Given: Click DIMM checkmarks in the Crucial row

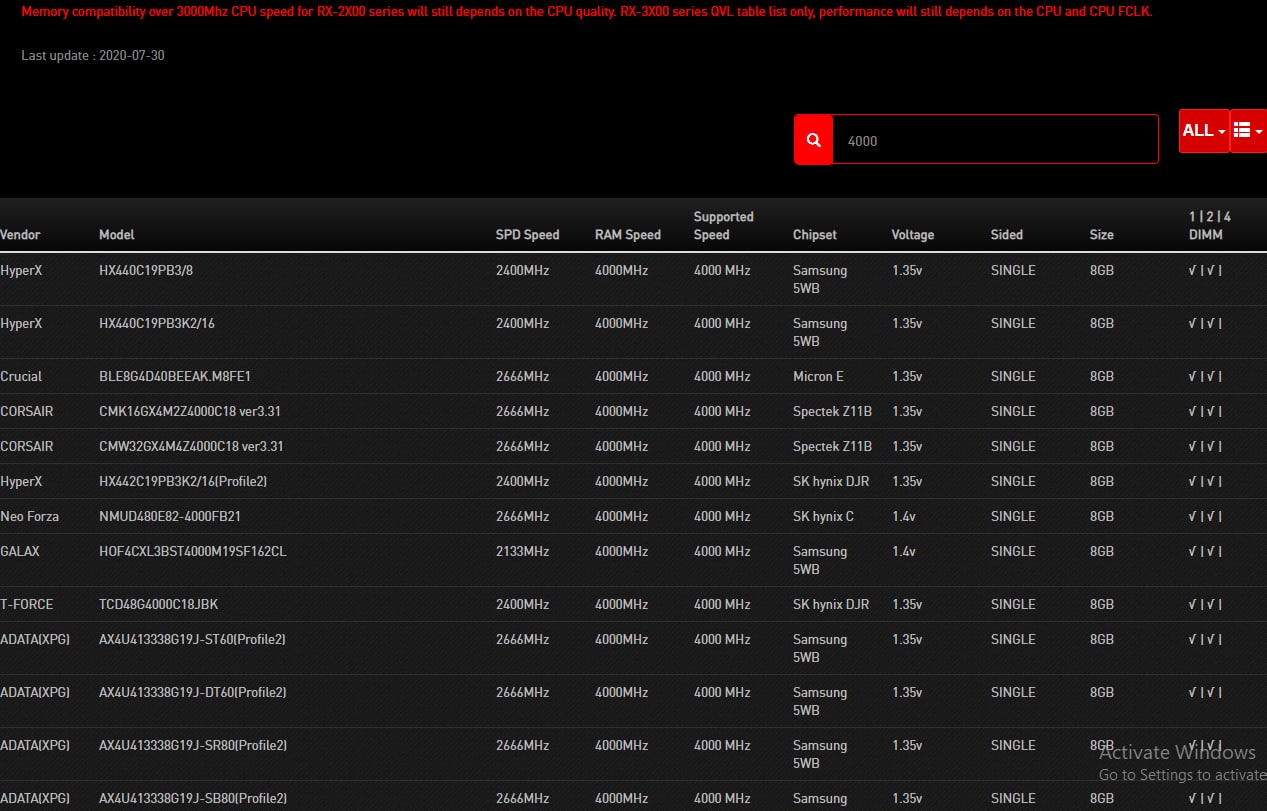Looking at the screenshot, I should (1206, 377).
